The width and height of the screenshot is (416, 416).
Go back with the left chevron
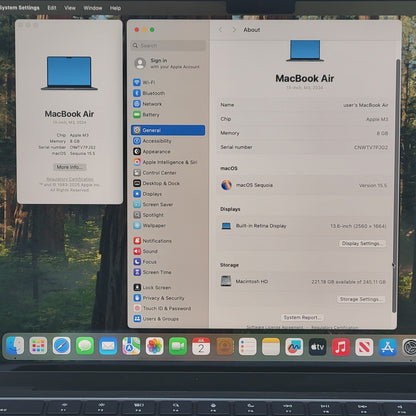[220, 30]
